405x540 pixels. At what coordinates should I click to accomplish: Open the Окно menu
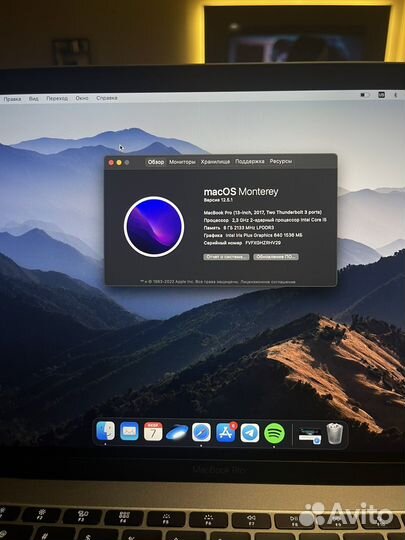[x=82, y=98]
